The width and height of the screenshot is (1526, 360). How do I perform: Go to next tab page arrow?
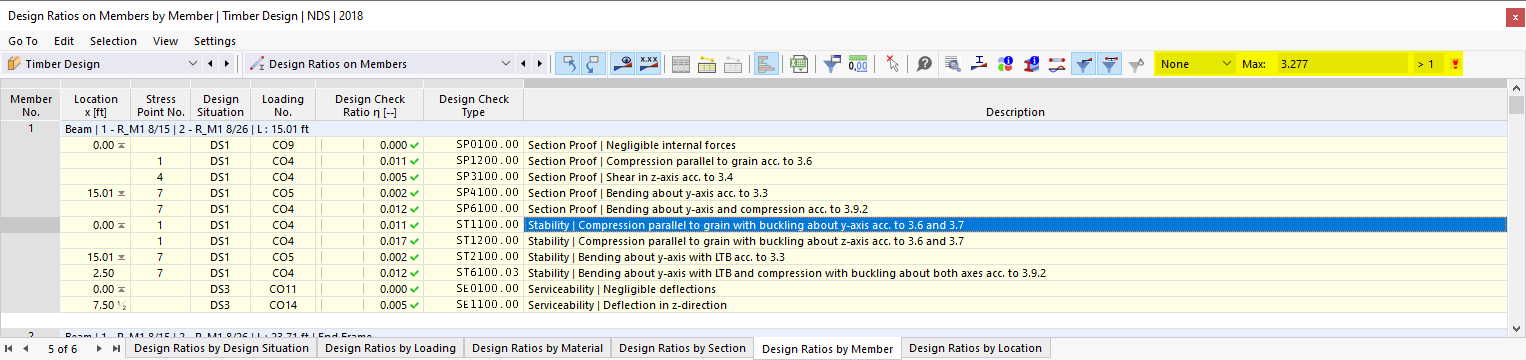click(x=99, y=348)
